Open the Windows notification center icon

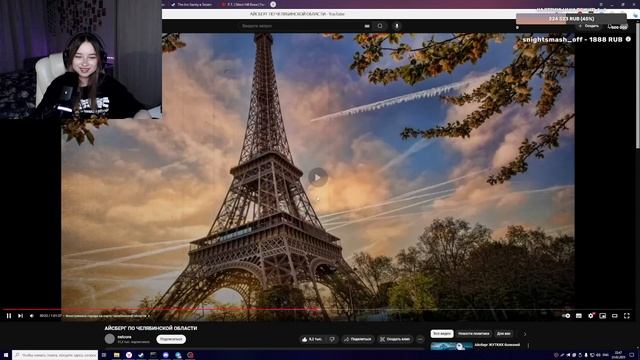(632, 355)
